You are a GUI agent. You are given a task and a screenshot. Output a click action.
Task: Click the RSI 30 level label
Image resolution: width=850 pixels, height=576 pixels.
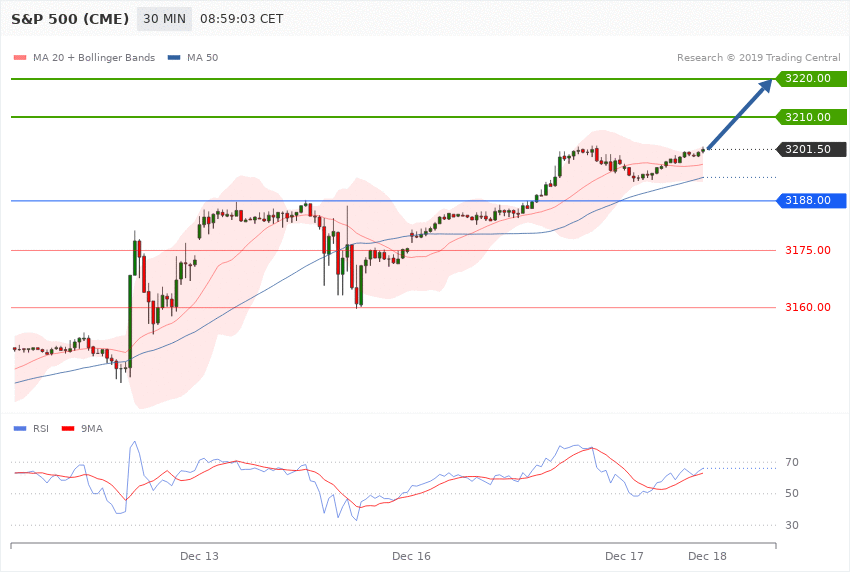click(x=792, y=525)
